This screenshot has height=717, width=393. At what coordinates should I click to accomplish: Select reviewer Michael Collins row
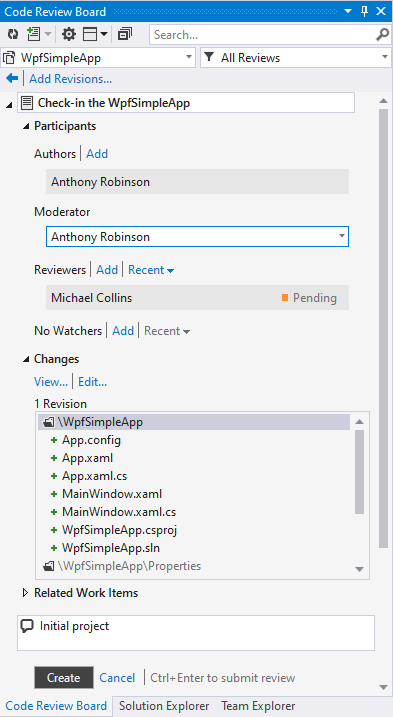coord(197,298)
